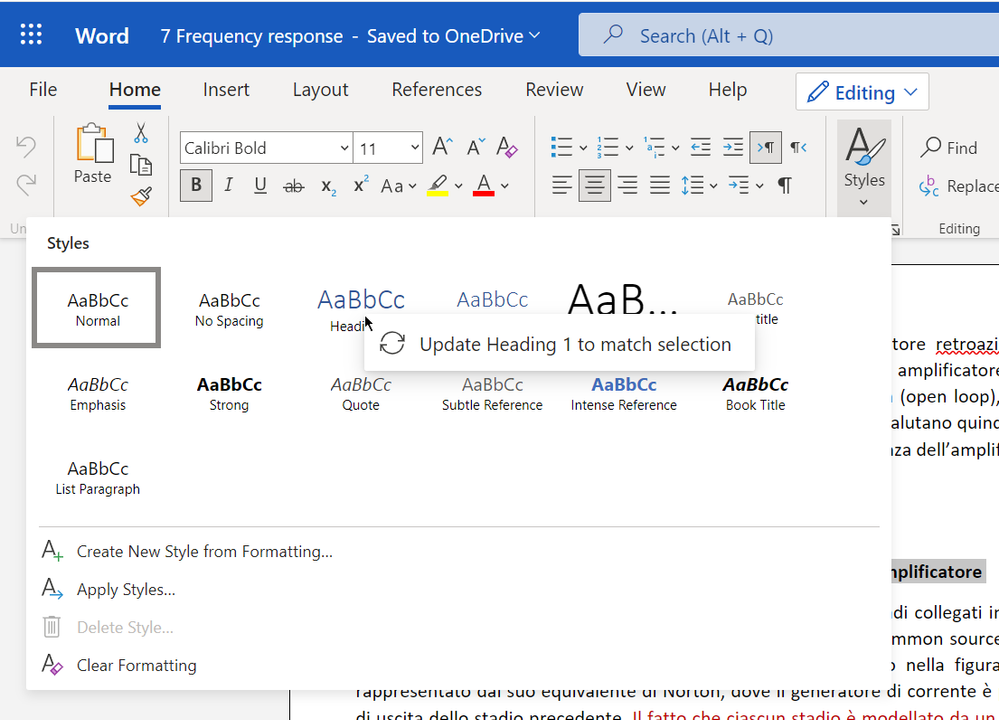Toggle Subscript formatting
This screenshot has height=720, width=999.
click(x=328, y=187)
